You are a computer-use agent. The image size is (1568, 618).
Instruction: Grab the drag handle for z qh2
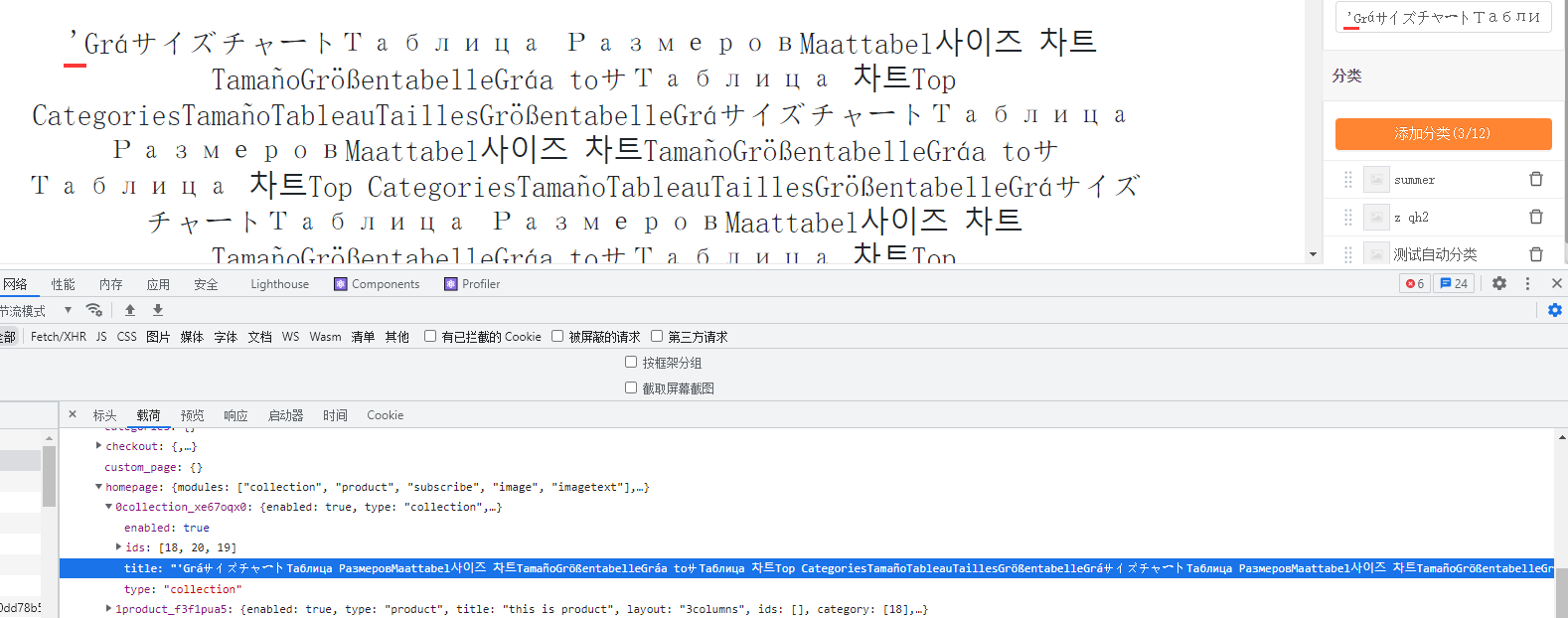pos(1348,217)
